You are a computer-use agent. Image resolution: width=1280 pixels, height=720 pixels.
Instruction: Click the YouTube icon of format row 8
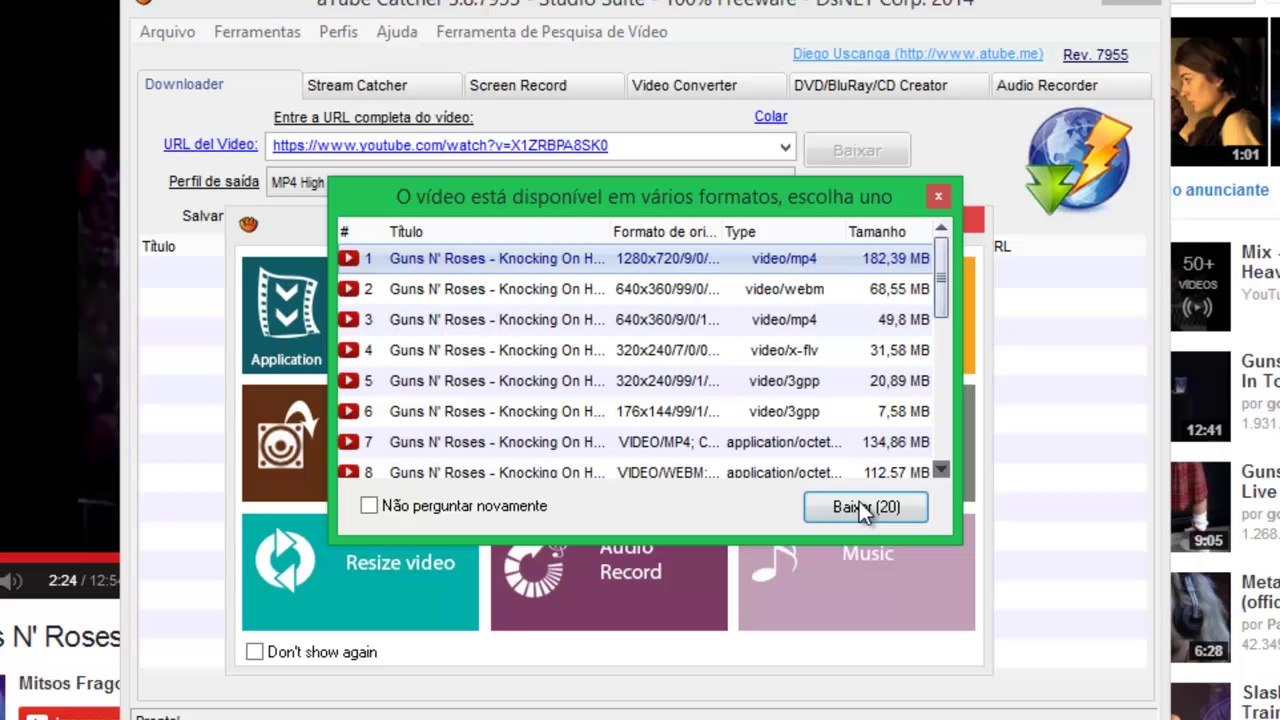coord(348,472)
